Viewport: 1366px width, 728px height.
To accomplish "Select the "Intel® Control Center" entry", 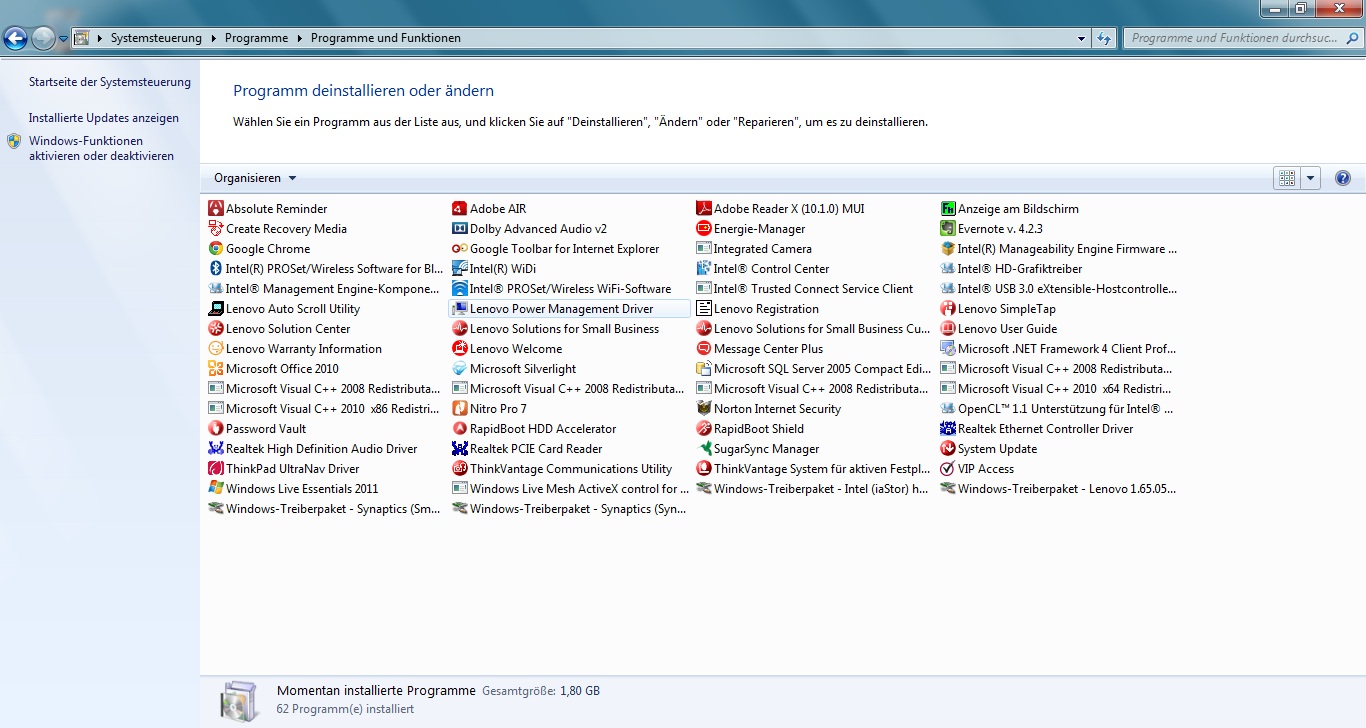I will tap(762, 269).
